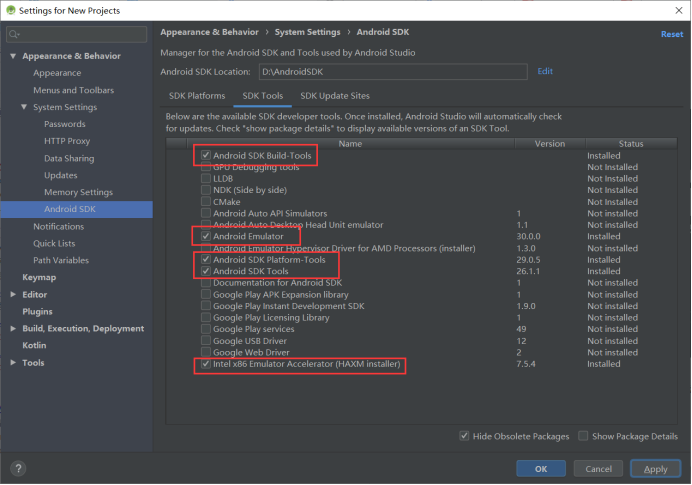Open Data Sharing settings

[69, 158]
